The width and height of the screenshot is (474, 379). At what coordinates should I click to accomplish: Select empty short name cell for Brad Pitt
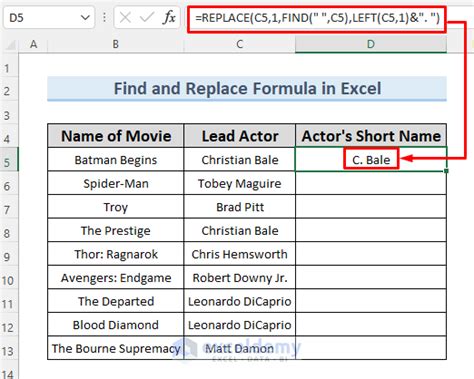click(371, 207)
